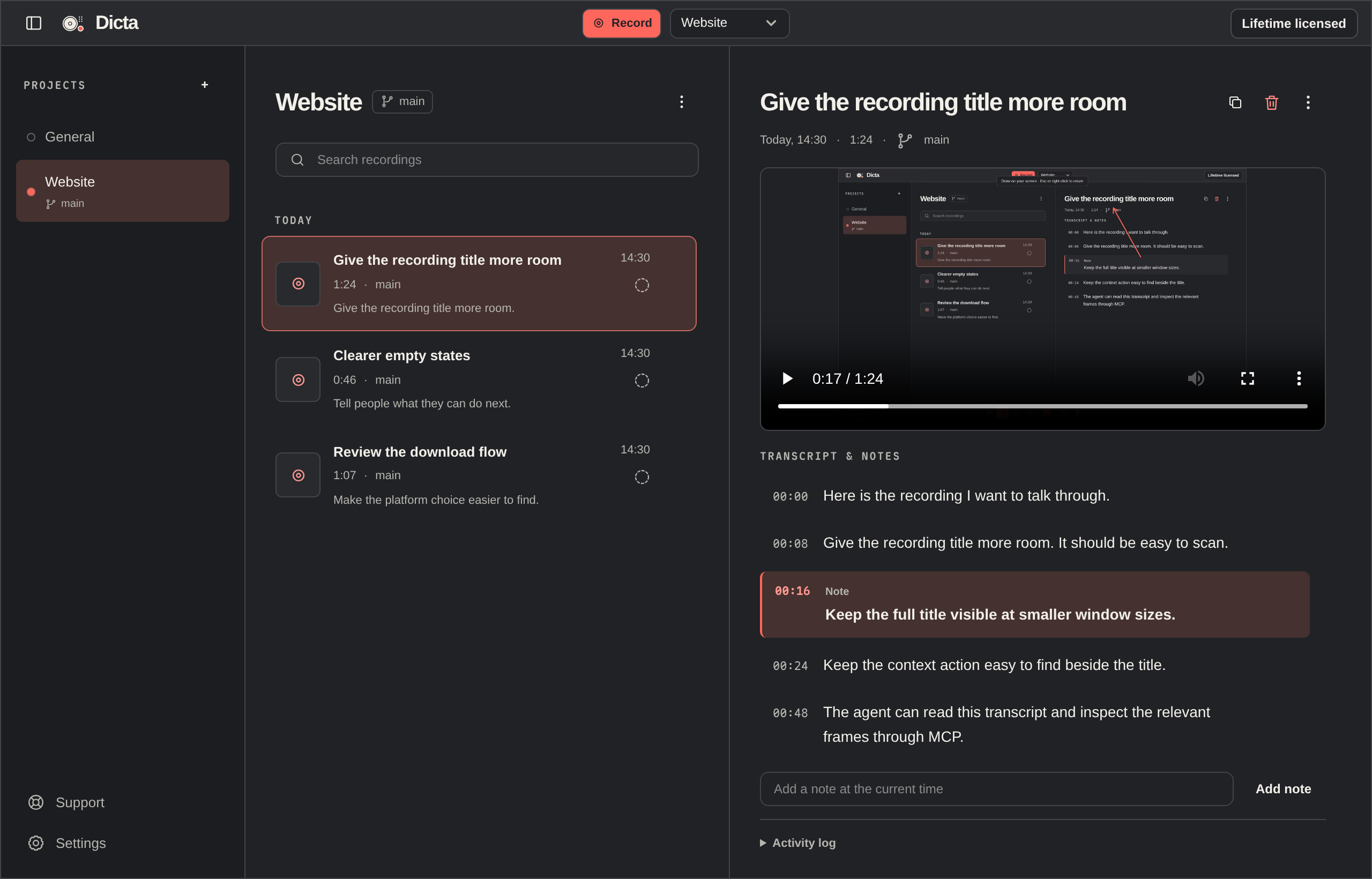Play the recording video
The image size is (1372, 879).
[788, 378]
